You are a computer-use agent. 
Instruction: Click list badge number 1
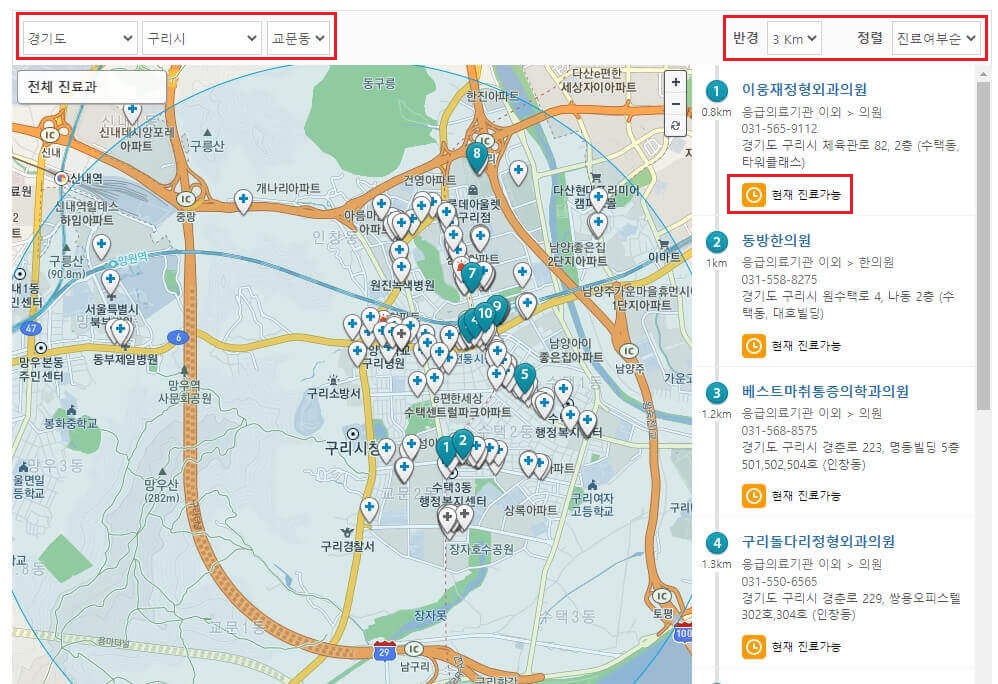(x=717, y=91)
